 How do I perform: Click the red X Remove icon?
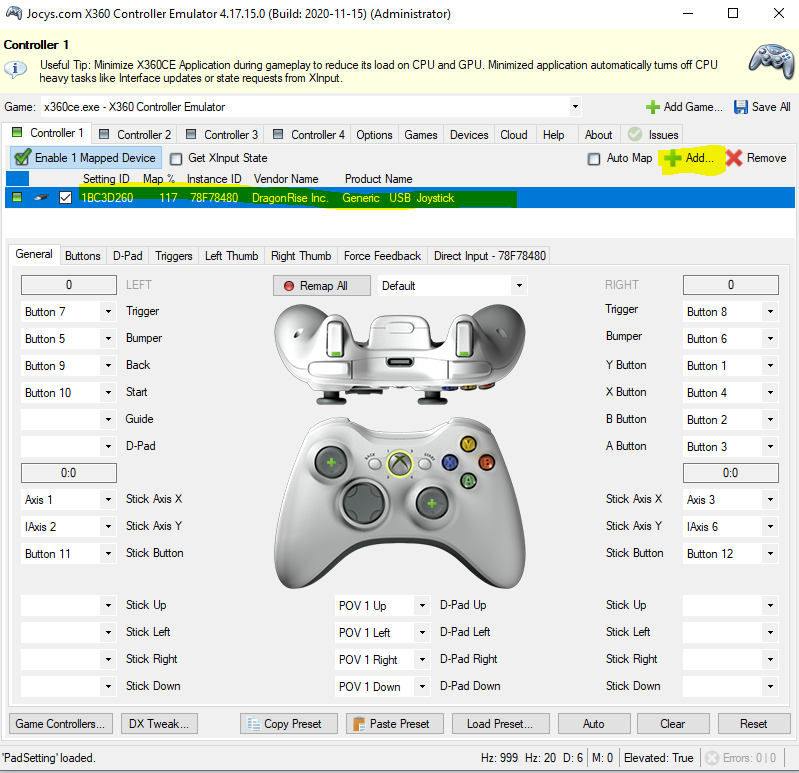(734, 158)
